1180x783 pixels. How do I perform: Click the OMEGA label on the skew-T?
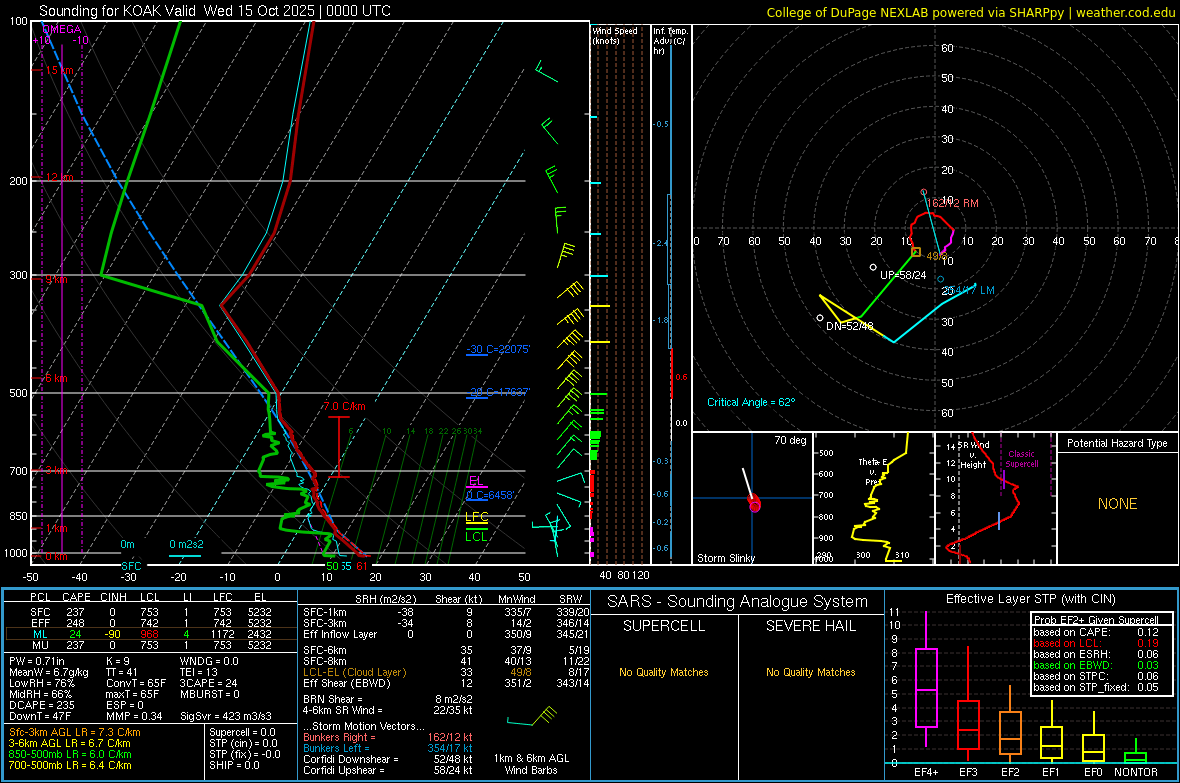click(60, 29)
